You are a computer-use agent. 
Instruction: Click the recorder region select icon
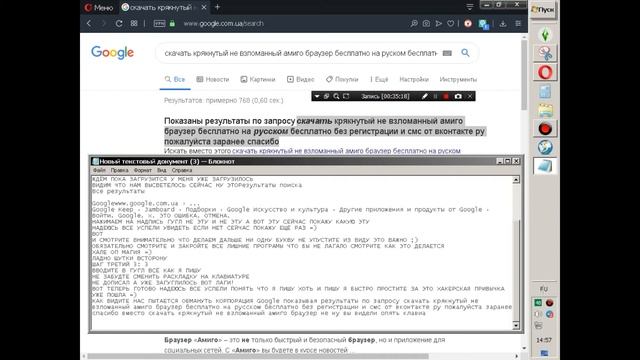pos(346,96)
